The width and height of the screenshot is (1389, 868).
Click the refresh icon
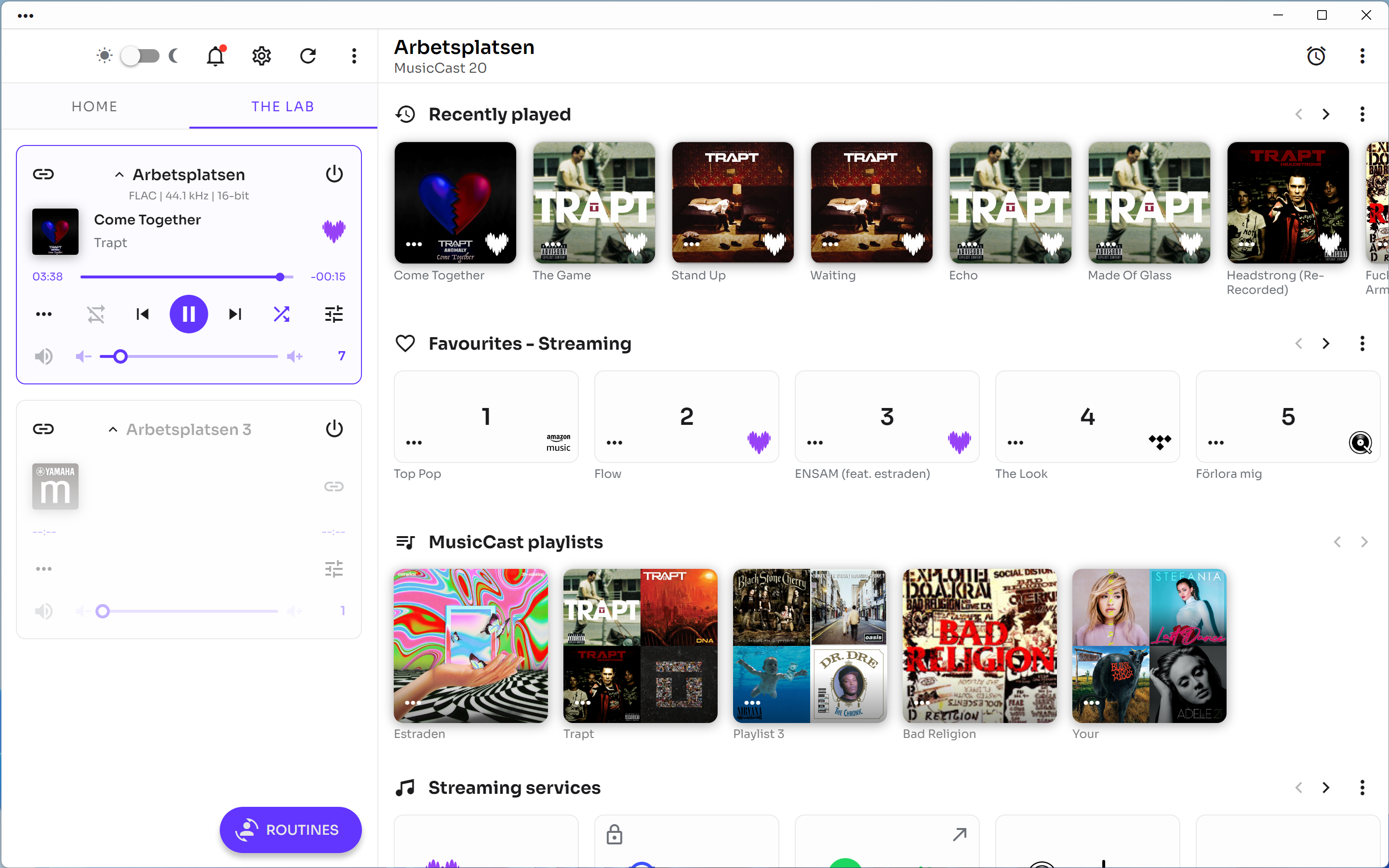pyautogui.click(x=308, y=56)
